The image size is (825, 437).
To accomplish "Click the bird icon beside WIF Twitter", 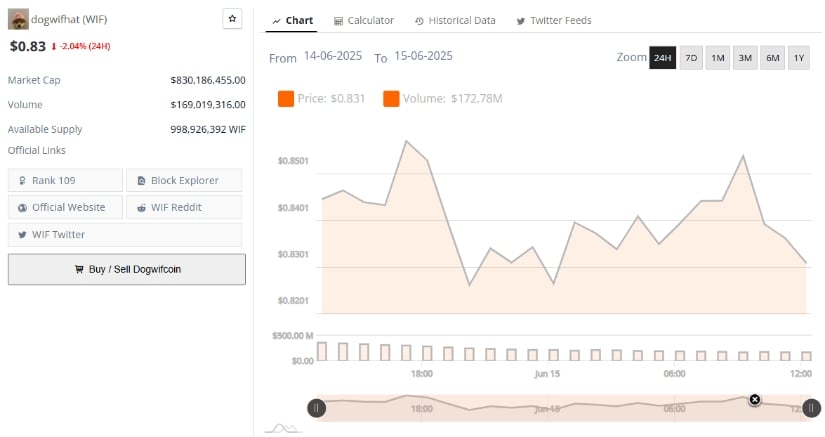I will [22, 235].
